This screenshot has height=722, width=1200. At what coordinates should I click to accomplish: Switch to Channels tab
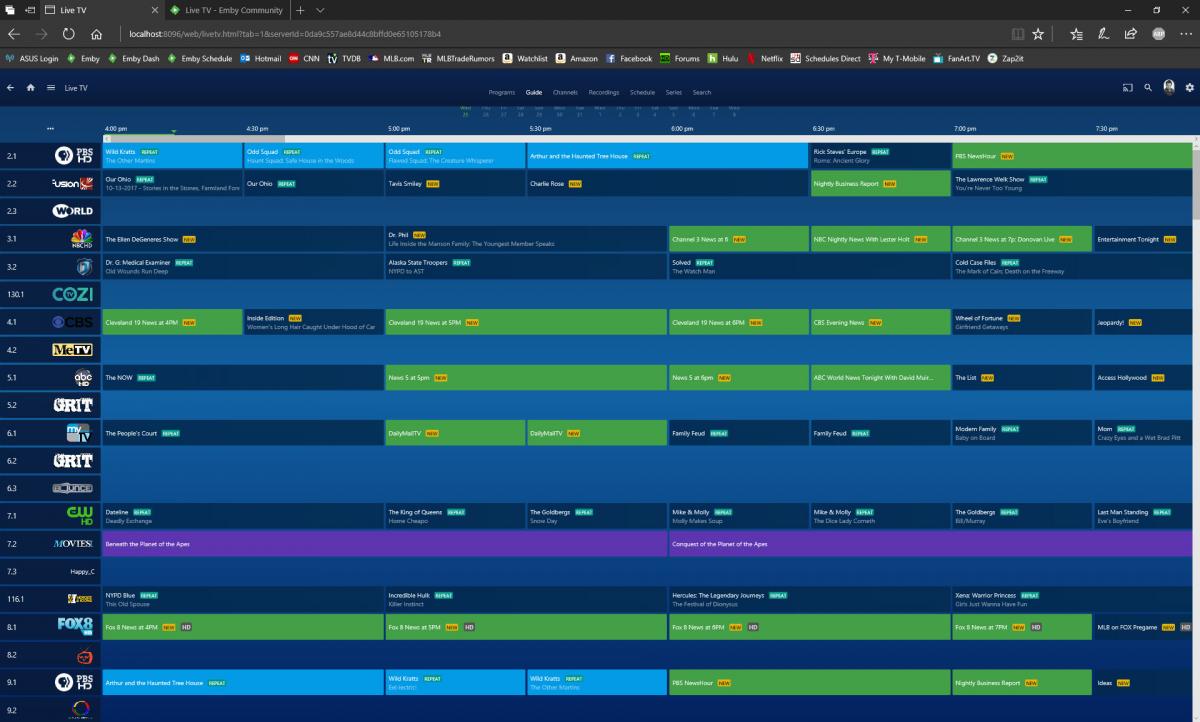(x=565, y=92)
